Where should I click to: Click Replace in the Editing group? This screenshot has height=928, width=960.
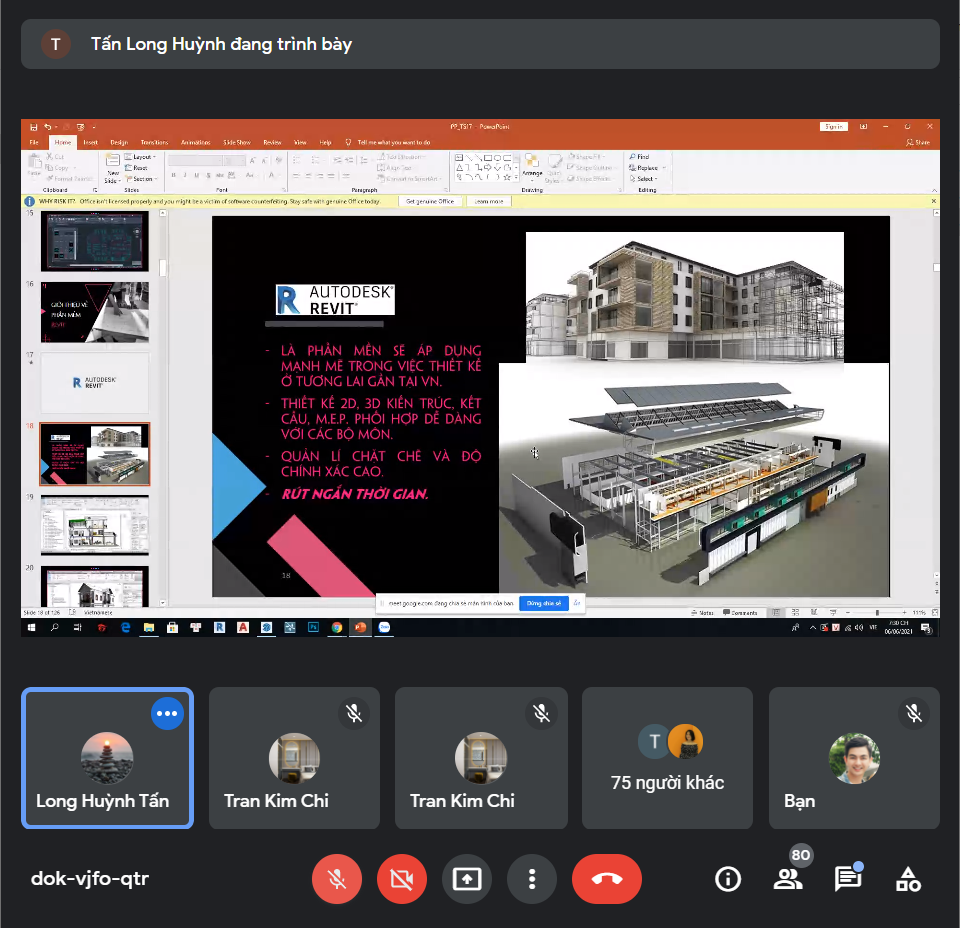[647, 168]
